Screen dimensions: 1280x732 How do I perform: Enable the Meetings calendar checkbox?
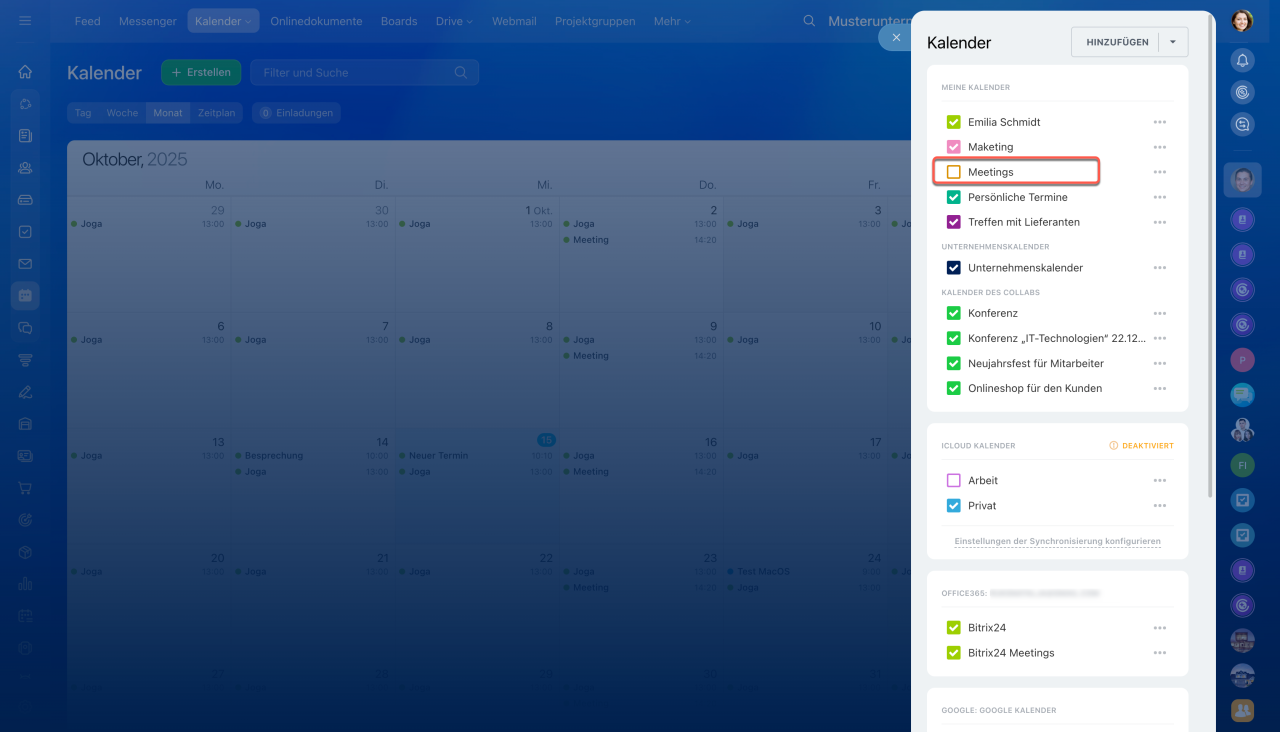point(953,172)
